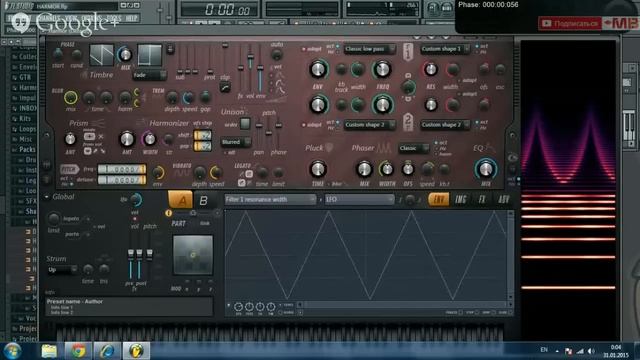Open Google Chrome from the taskbar
The width and height of the screenshot is (640, 360).
[78, 351]
